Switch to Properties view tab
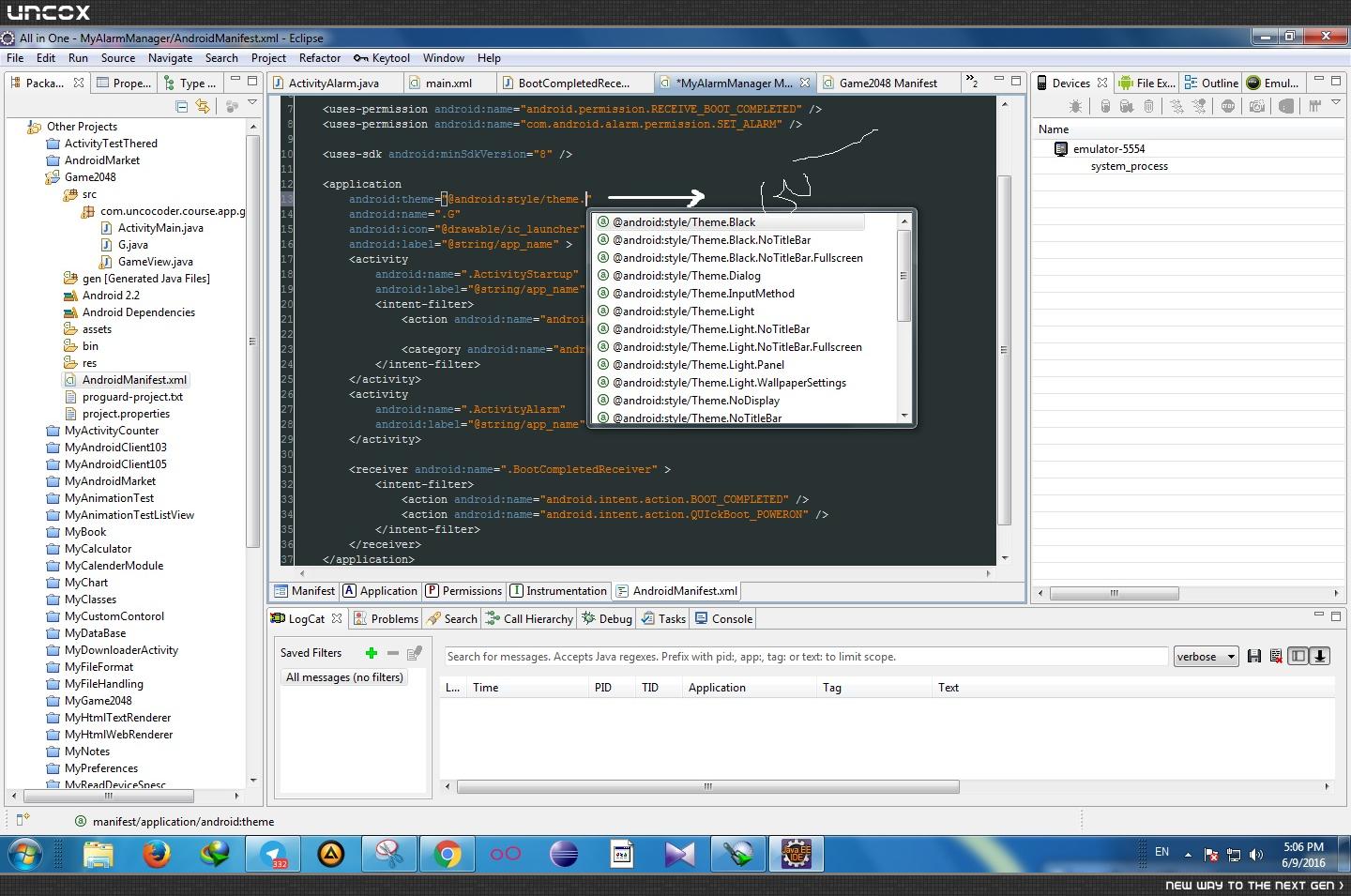 [x=123, y=83]
